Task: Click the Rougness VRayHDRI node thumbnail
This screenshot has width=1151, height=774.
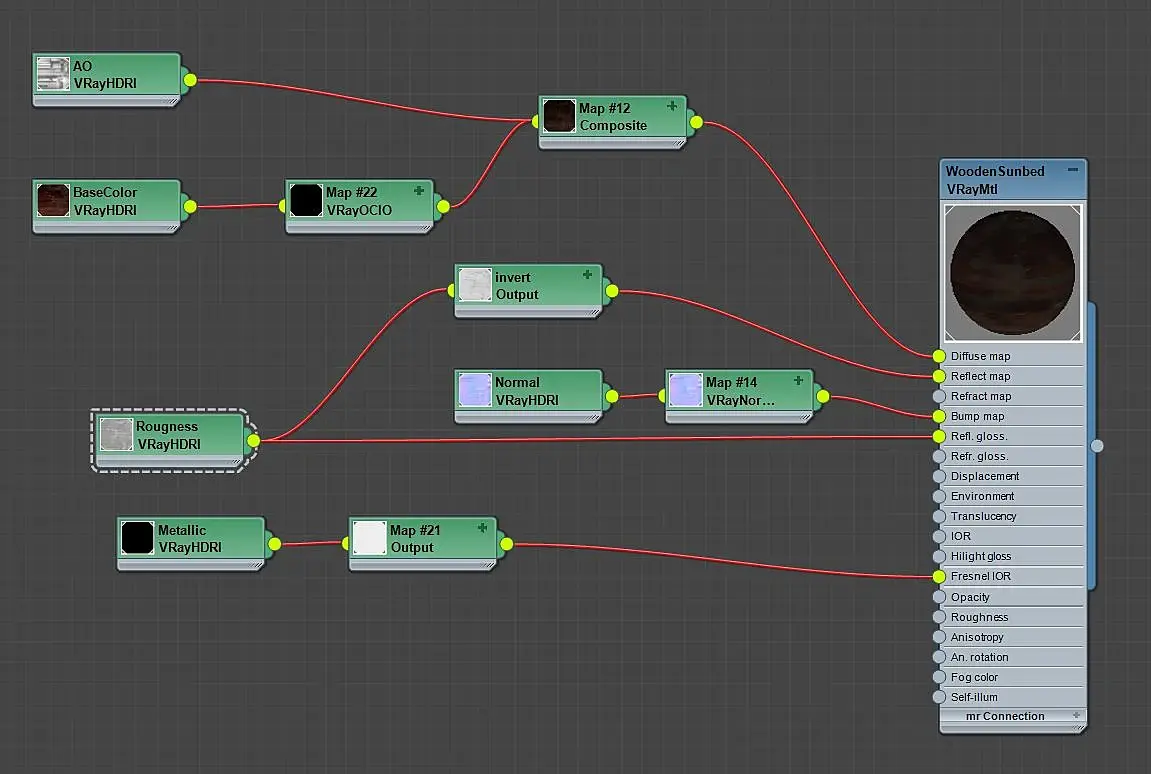Action: pos(116,435)
